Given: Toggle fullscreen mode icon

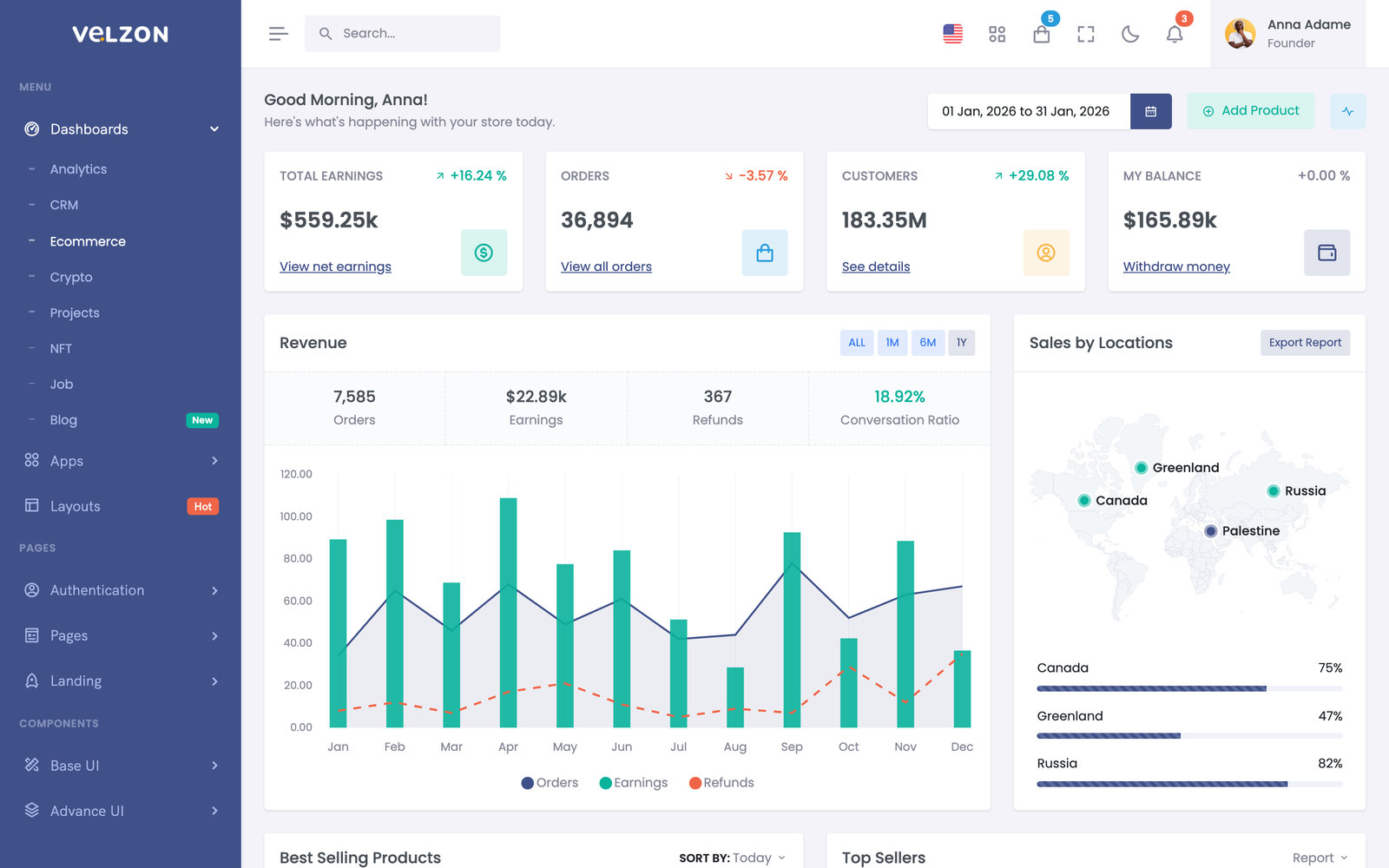Looking at the screenshot, I should click(x=1085, y=34).
